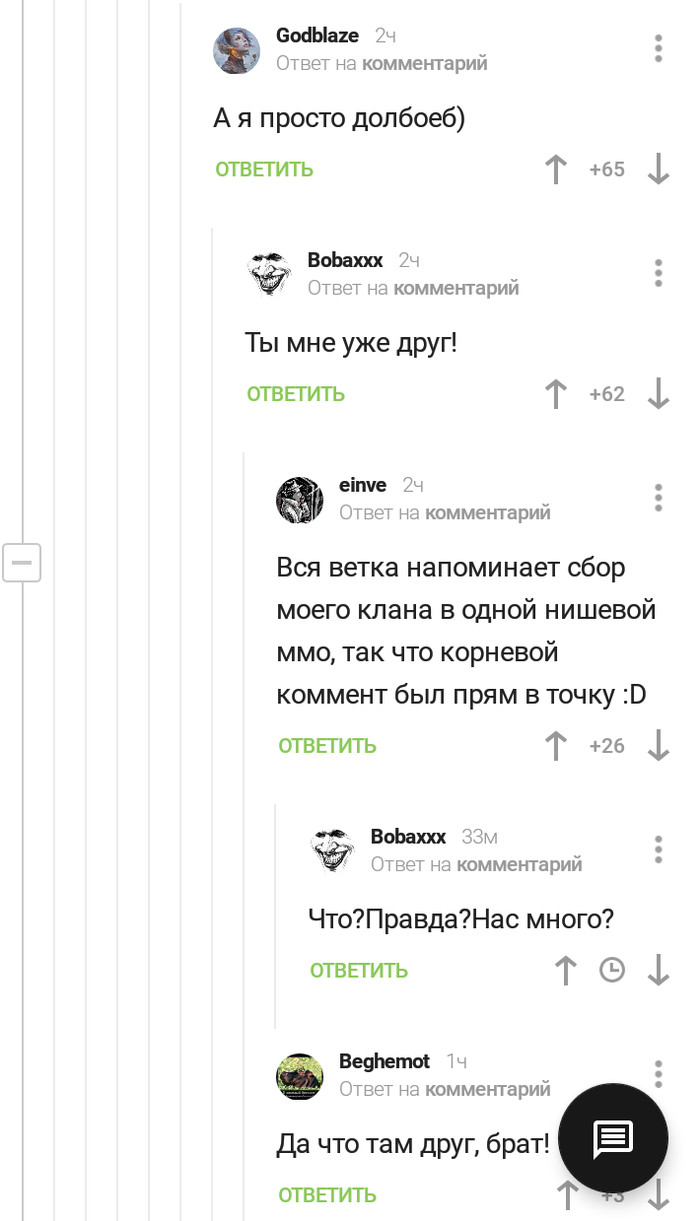The image size is (700, 1221).
Task: Open options menu for the "Что?Правда?Нас много?" comment
Action: pos(658,849)
